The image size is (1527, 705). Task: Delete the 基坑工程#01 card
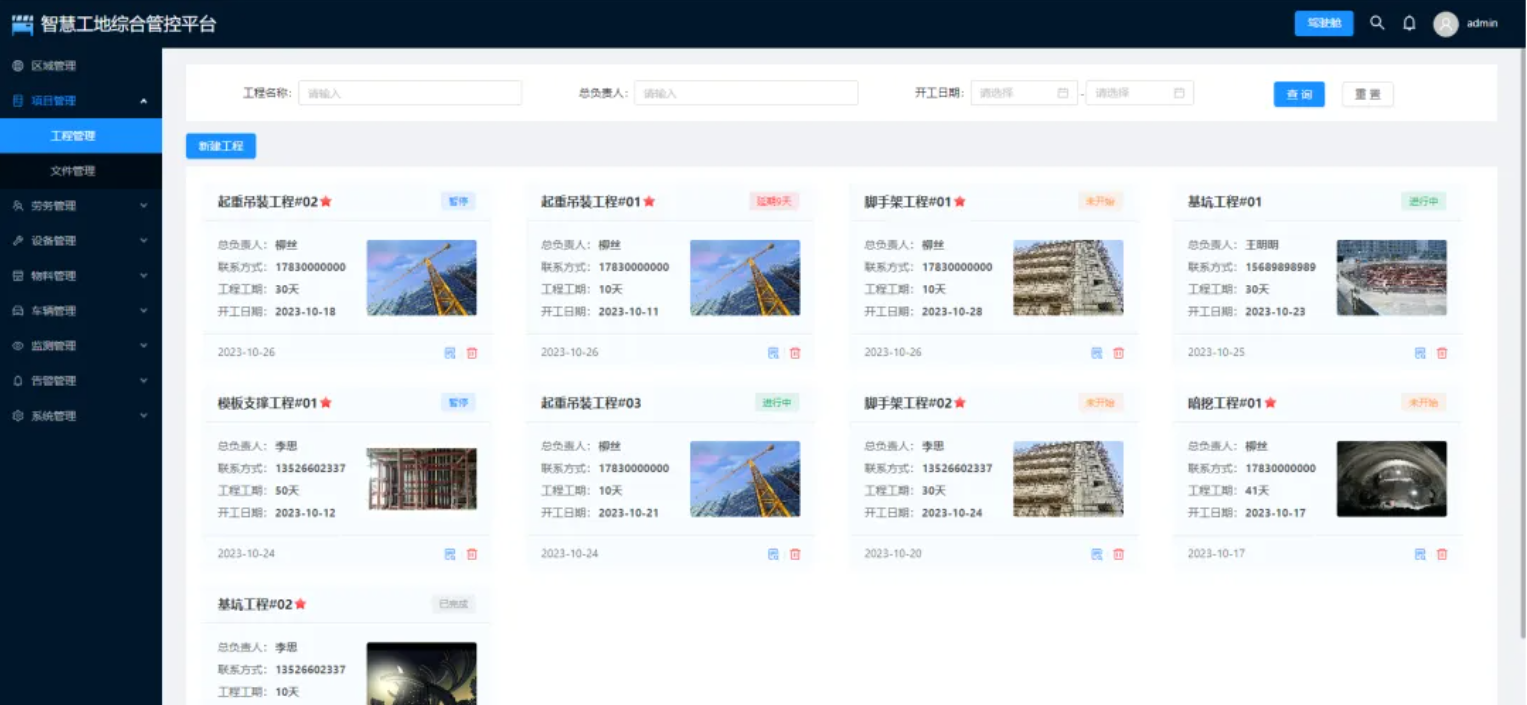tap(1442, 353)
